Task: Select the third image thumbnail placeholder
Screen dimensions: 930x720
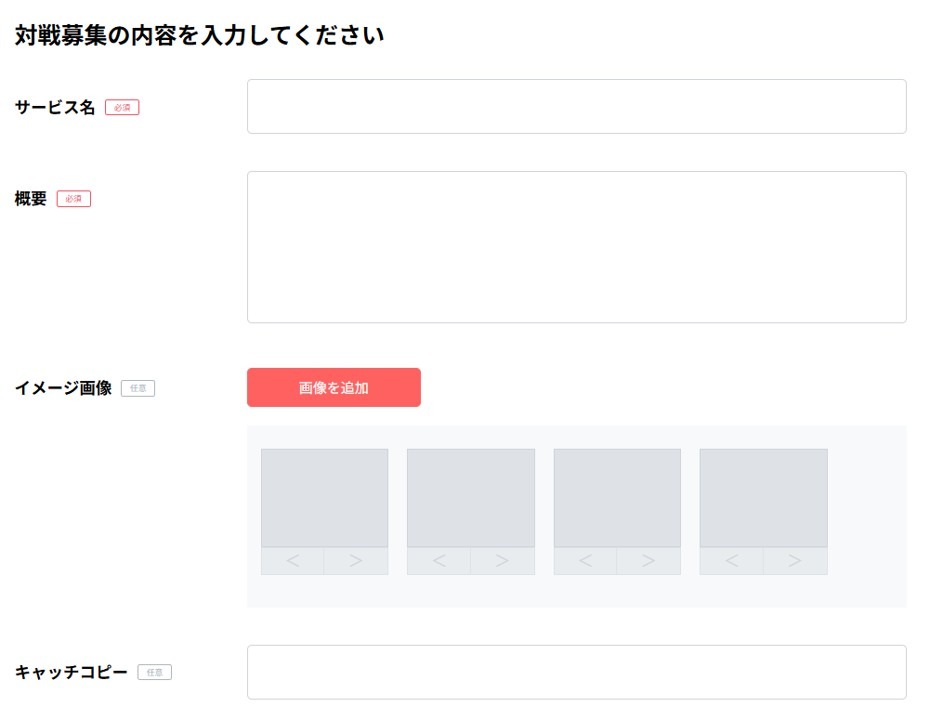Action: [617, 498]
